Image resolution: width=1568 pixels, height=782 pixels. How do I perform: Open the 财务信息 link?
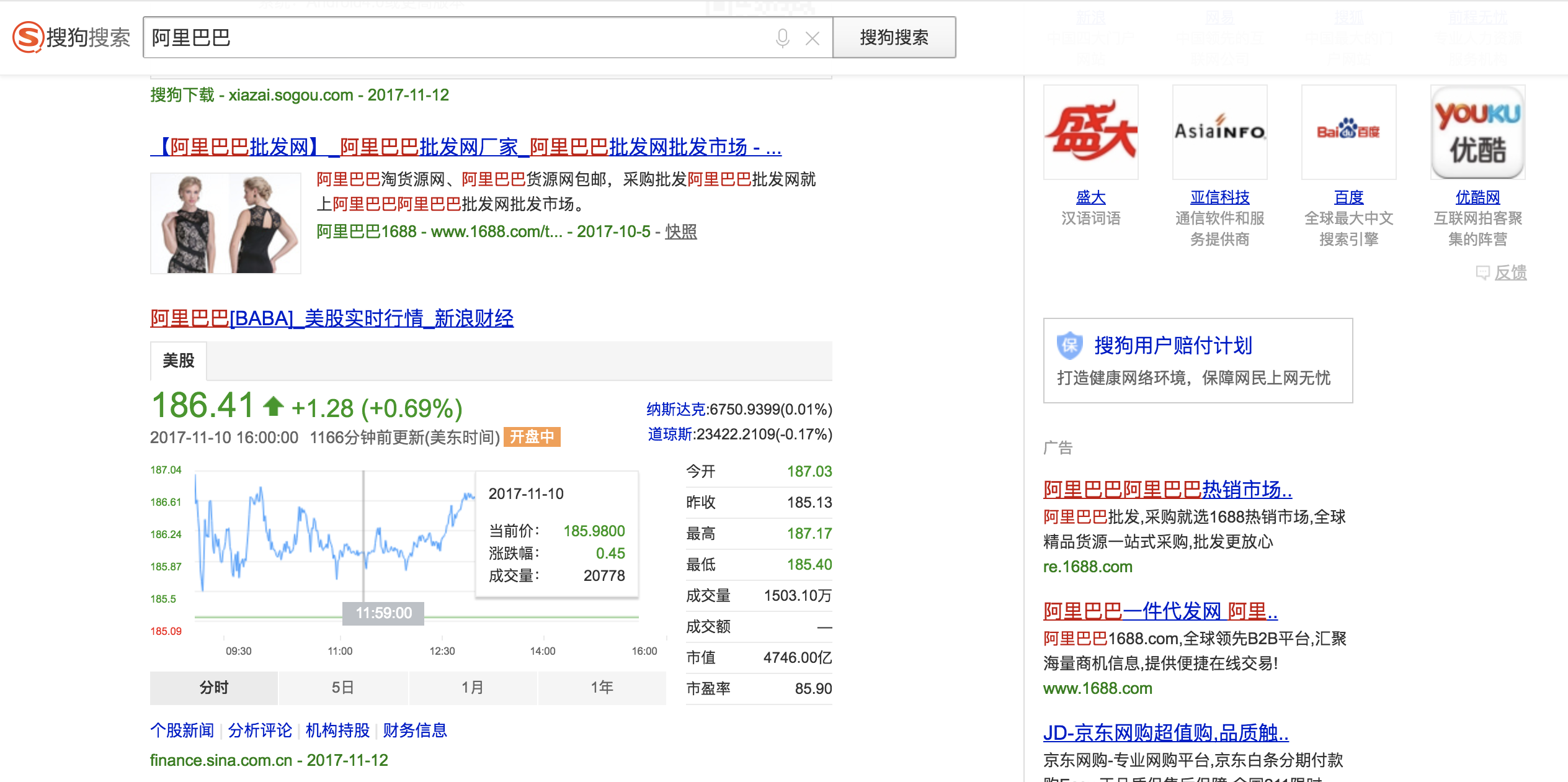pyautogui.click(x=415, y=730)
